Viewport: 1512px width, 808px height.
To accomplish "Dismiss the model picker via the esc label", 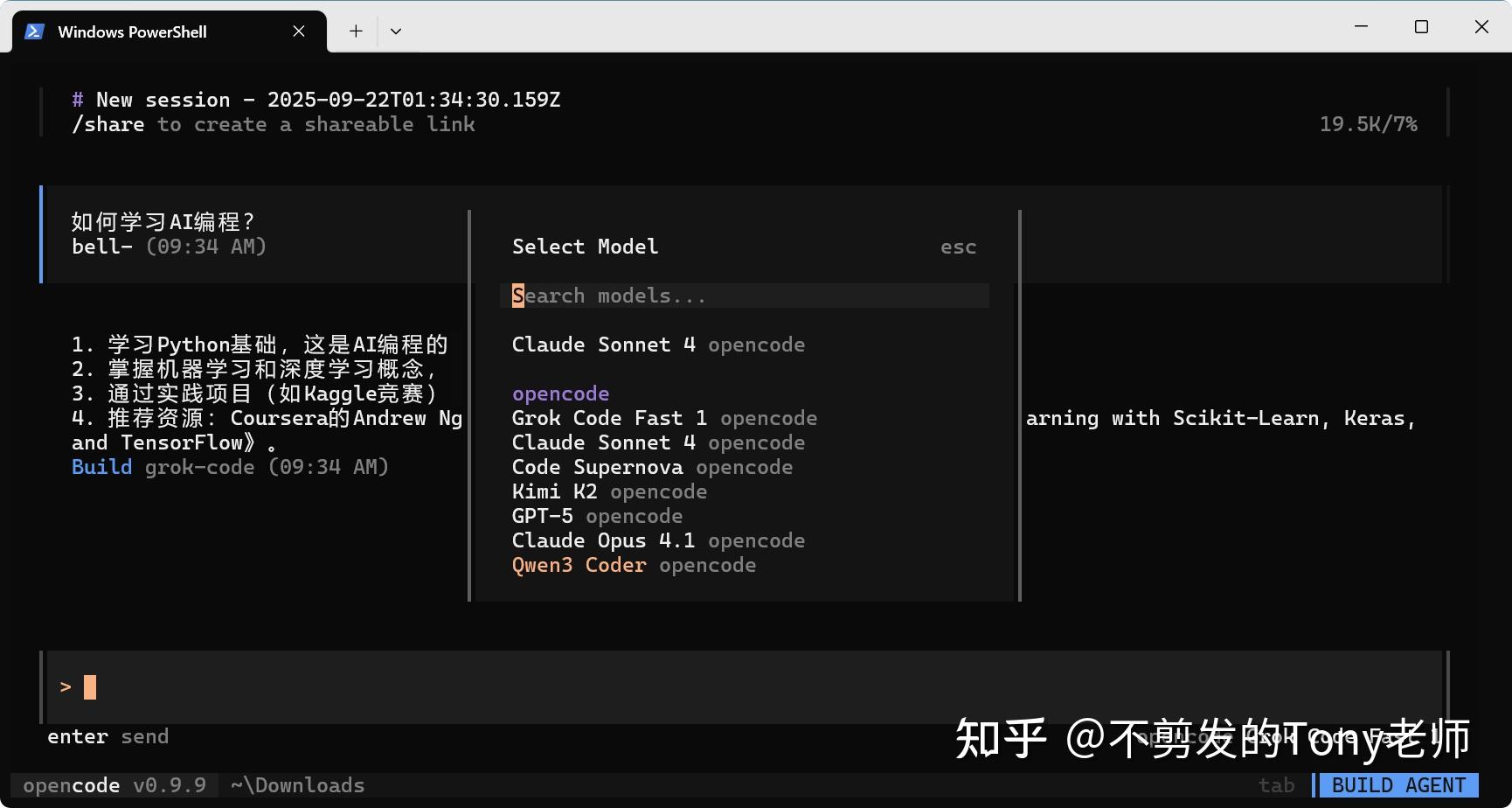I will point(958,247).
